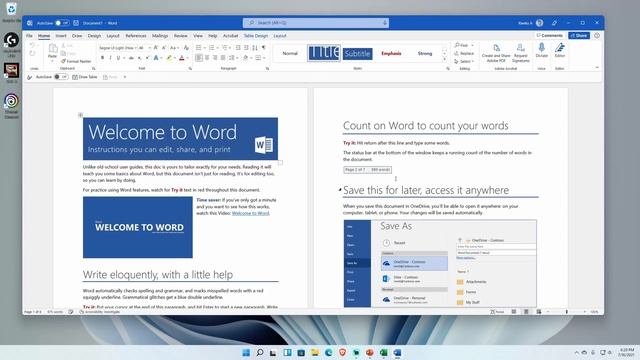The image size is (640, 360).
Task: Click the text highlight color marker
Action: click(169, 58)
